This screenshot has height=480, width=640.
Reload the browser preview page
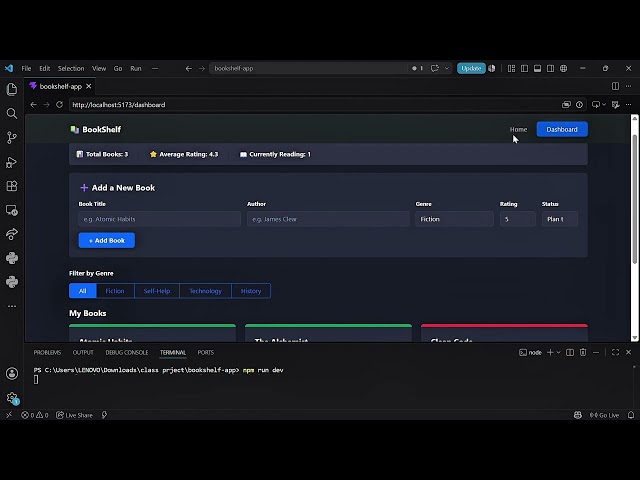tap(60, 105)
